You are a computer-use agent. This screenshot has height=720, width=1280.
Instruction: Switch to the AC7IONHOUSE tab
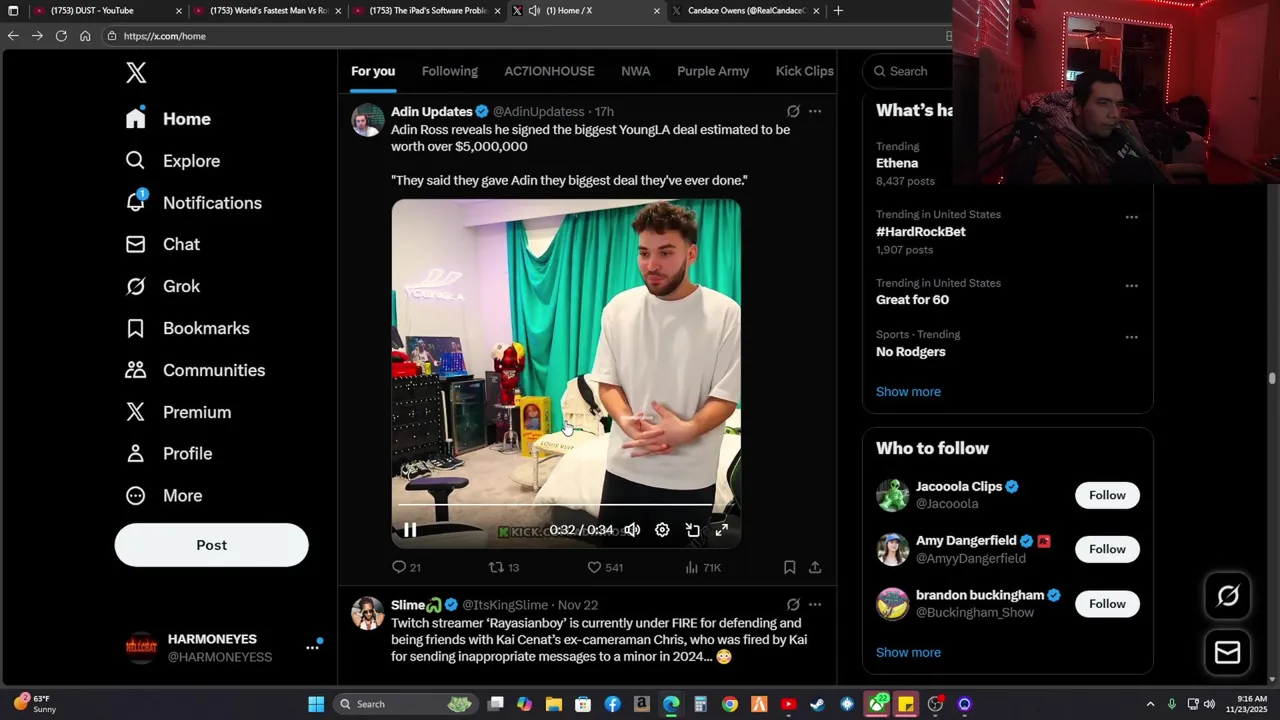549,71
